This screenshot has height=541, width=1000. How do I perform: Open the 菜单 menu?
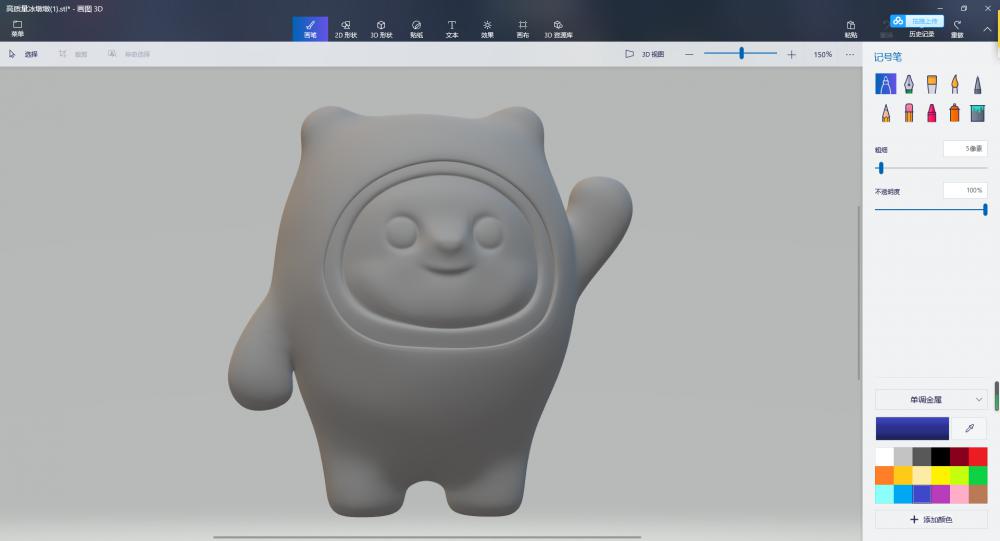pos(17,28)
